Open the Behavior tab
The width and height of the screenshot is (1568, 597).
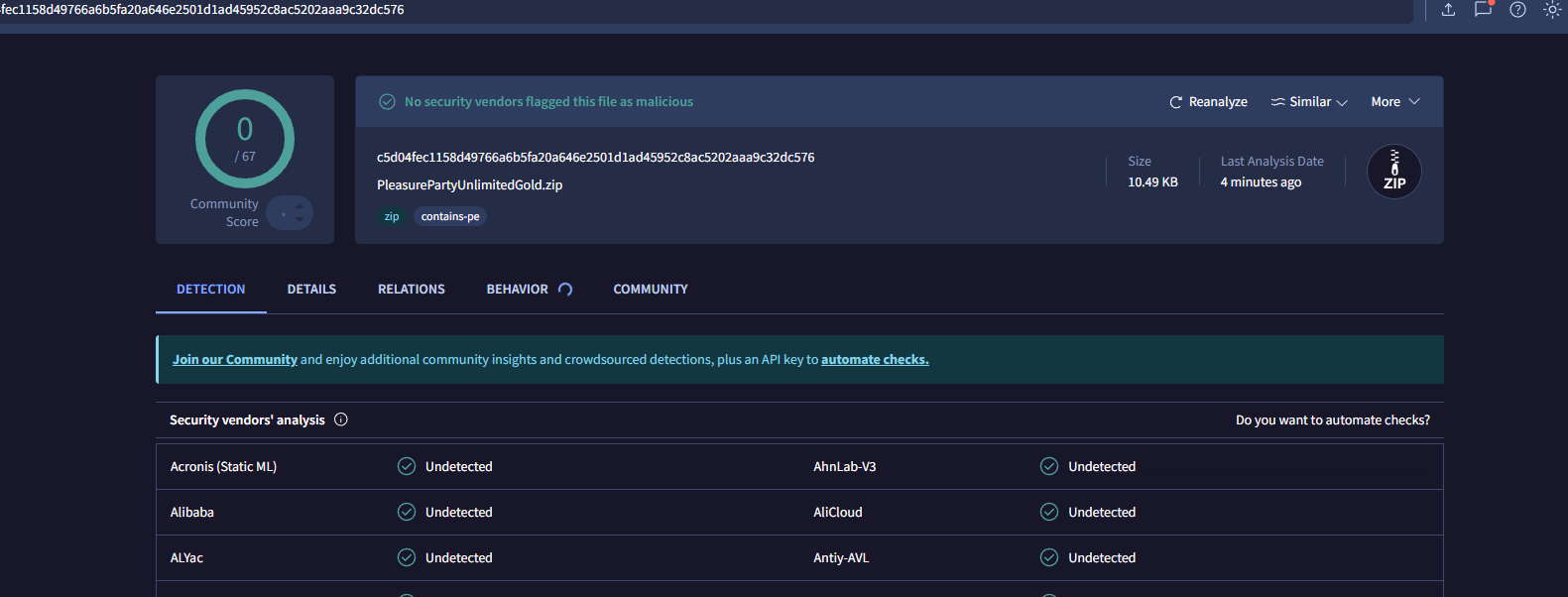click(x=518, y=290)
